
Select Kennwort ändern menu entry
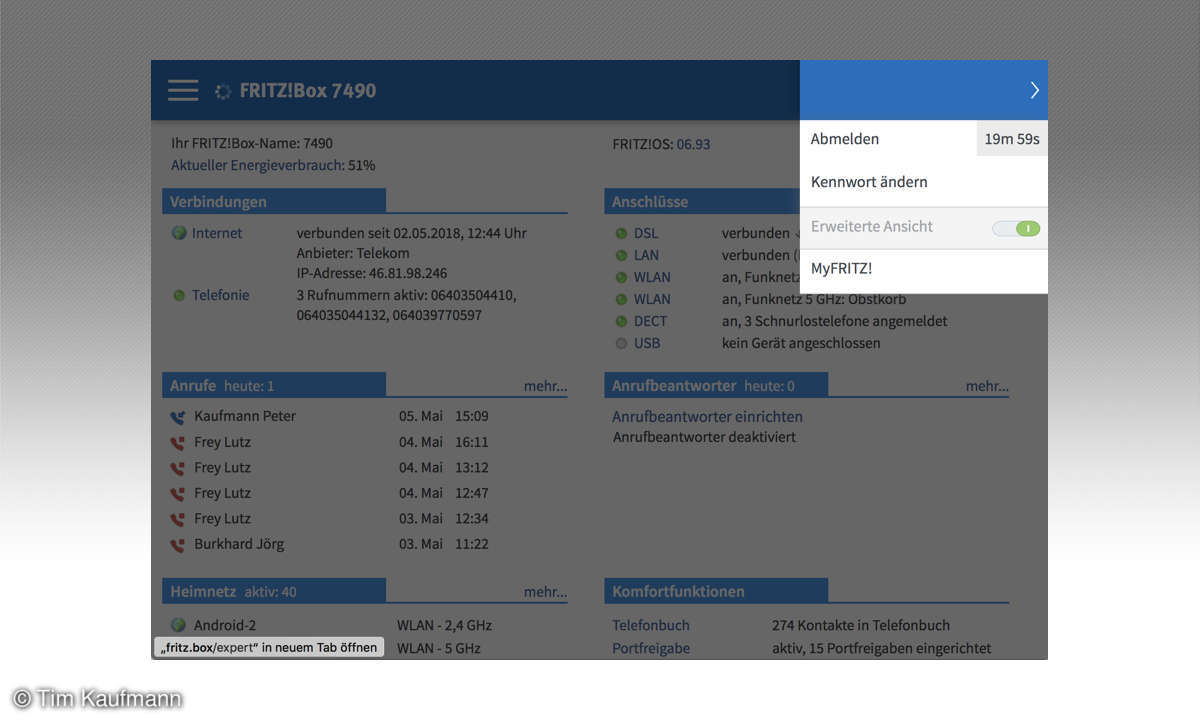(x=869, y=182)
